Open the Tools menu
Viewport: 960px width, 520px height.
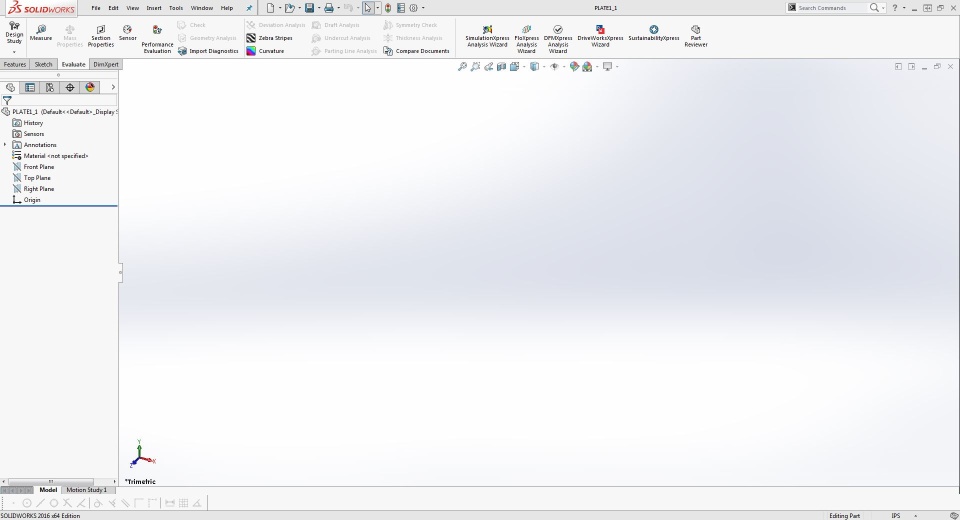[x=176, y=8]
